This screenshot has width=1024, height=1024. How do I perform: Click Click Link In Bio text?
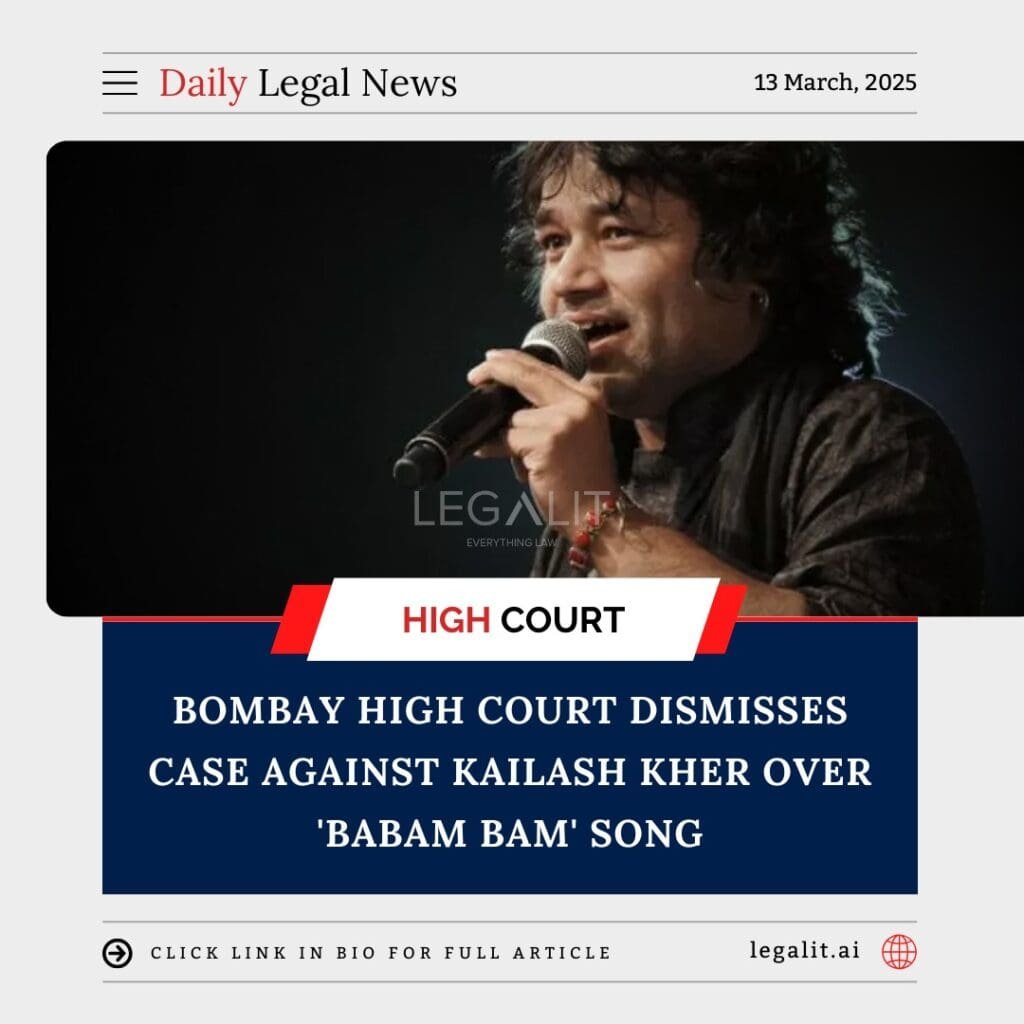tap(381, 953)
